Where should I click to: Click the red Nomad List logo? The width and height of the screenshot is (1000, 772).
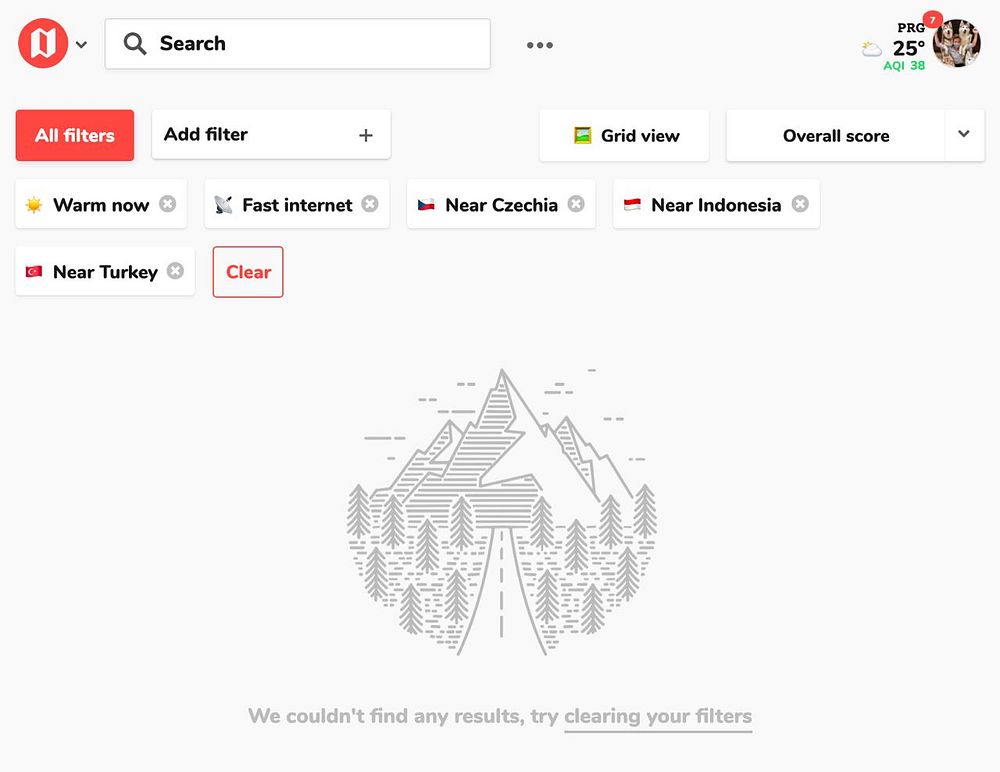42,44
